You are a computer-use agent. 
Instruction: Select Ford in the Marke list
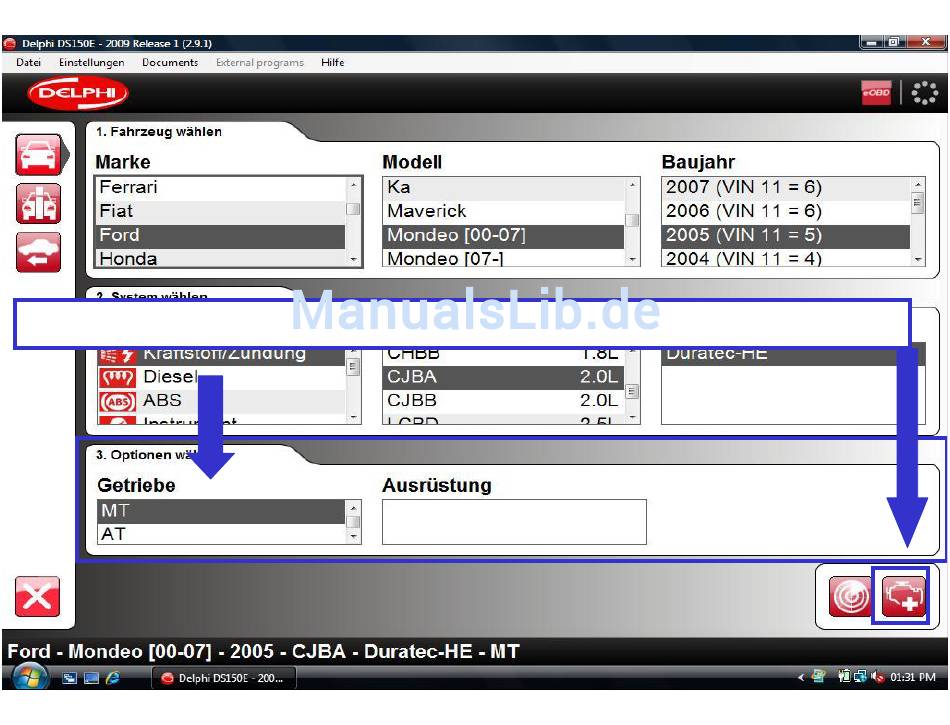(221, 236)
